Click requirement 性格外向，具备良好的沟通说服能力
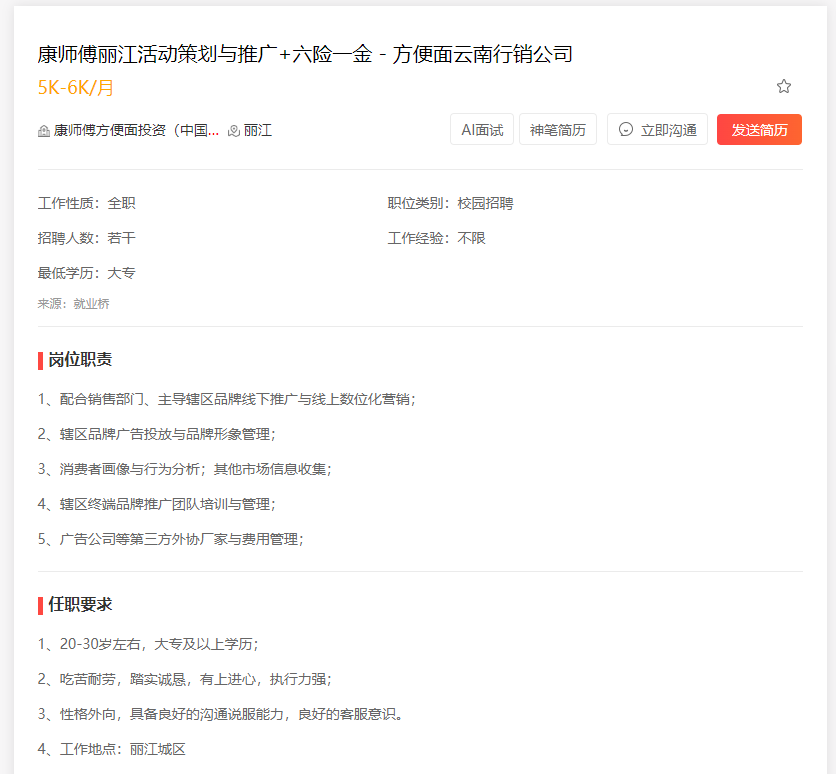The width and height of the screenshot is (836, 774). tap(220, 714)
